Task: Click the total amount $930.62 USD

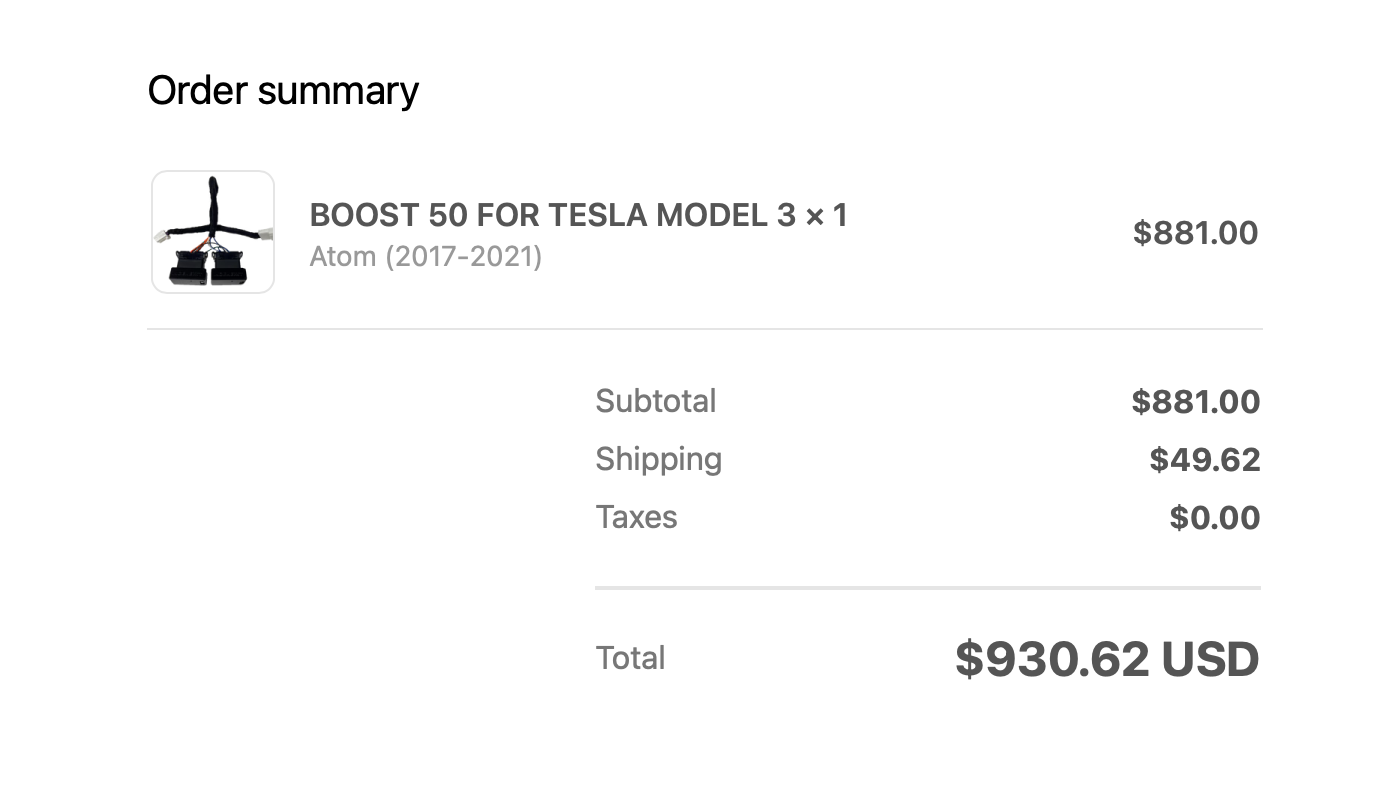Action: click(x=1107, y=660)
